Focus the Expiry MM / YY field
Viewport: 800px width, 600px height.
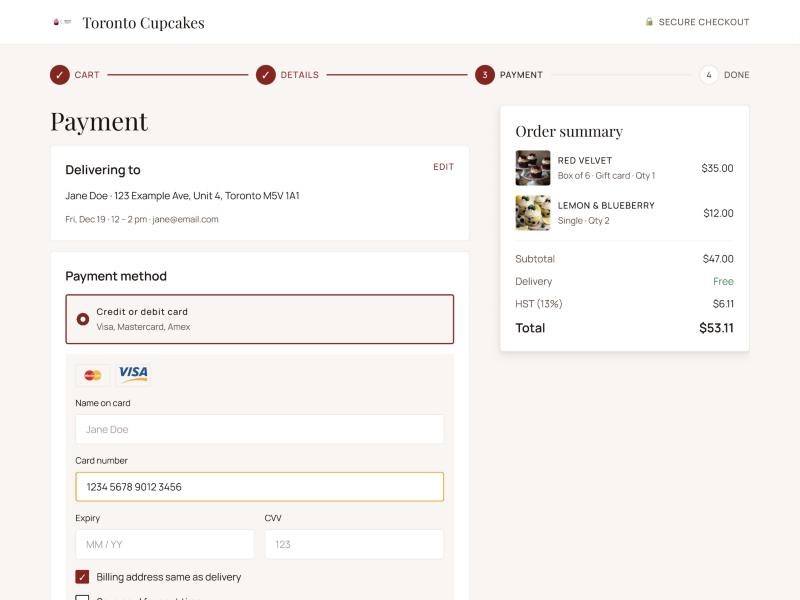click(164, 544)
